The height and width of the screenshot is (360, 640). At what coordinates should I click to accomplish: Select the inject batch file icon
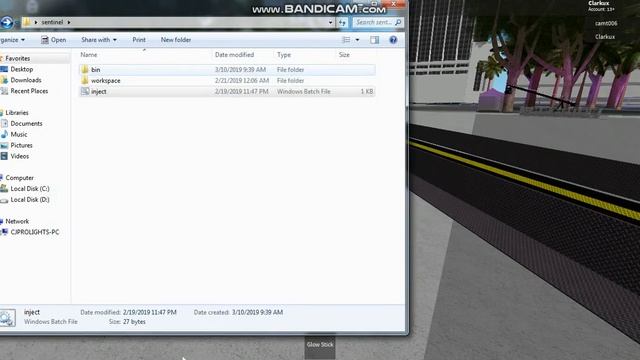tap(85, 91)
